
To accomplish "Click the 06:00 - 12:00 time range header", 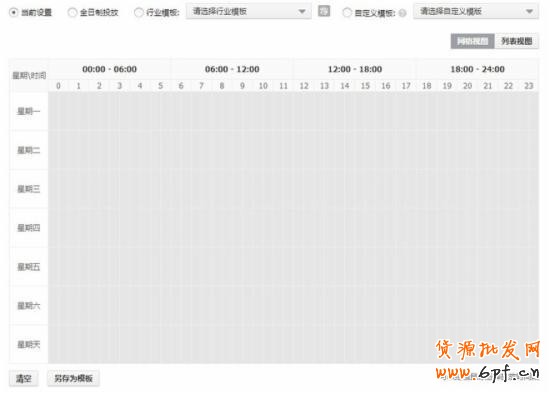I will (232, 69).
